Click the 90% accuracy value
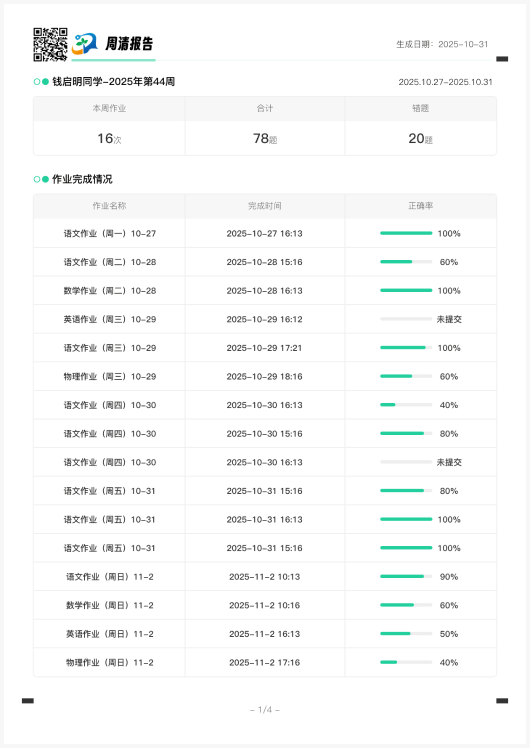Image resolution: width=530 pixels, height=748 pixels. 449,577
